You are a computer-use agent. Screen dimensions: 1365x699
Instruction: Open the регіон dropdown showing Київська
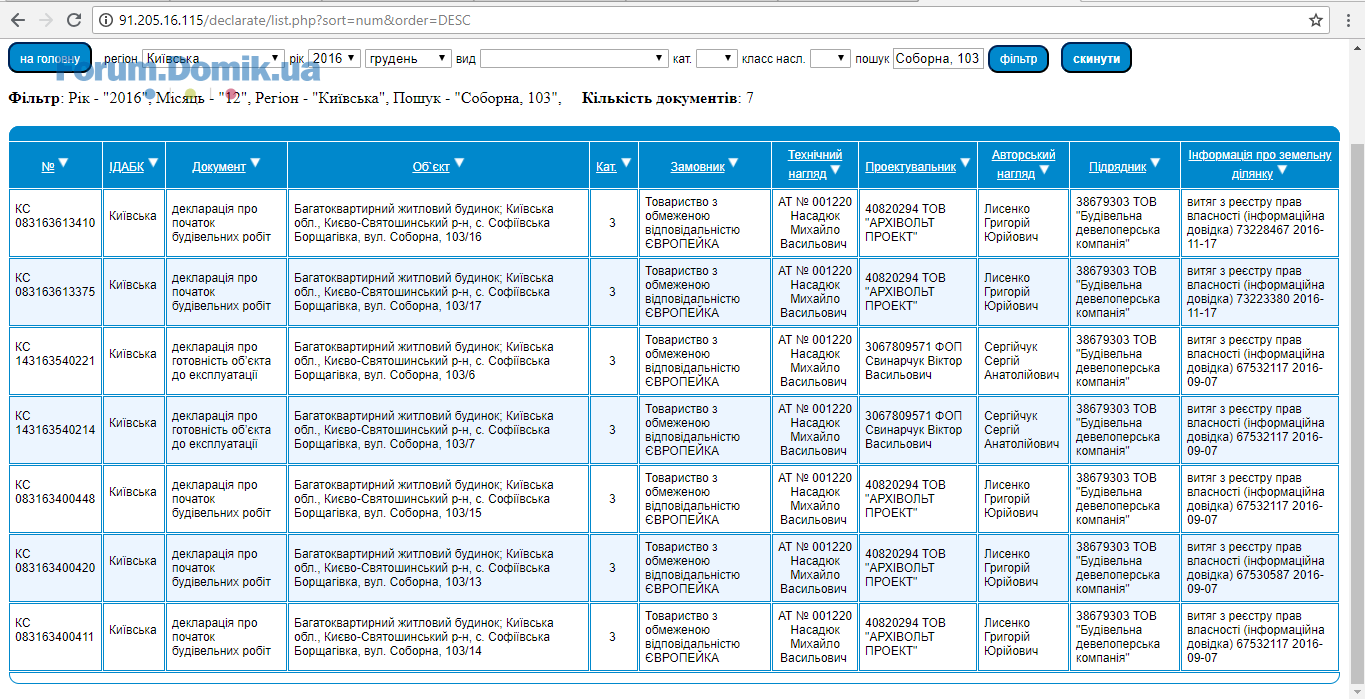click(x=213, y=59)
